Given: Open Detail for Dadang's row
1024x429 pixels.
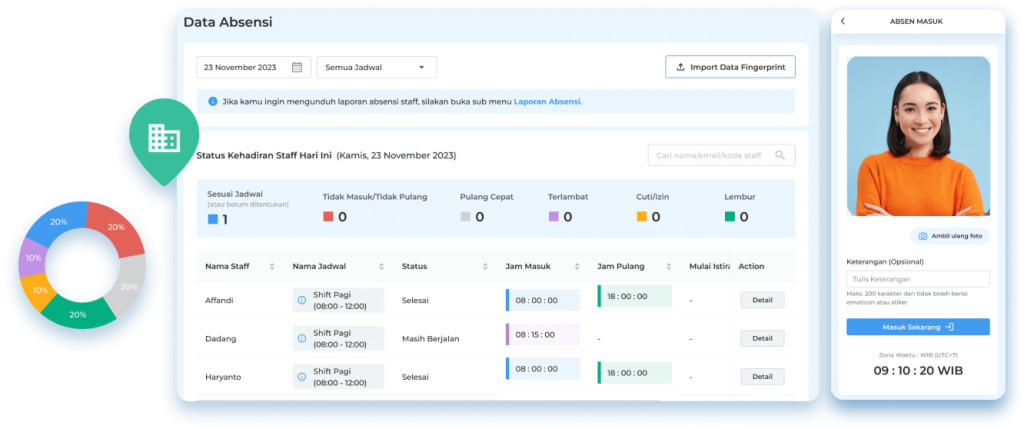Looking at the screenshot, I should (x=762, y=338).
